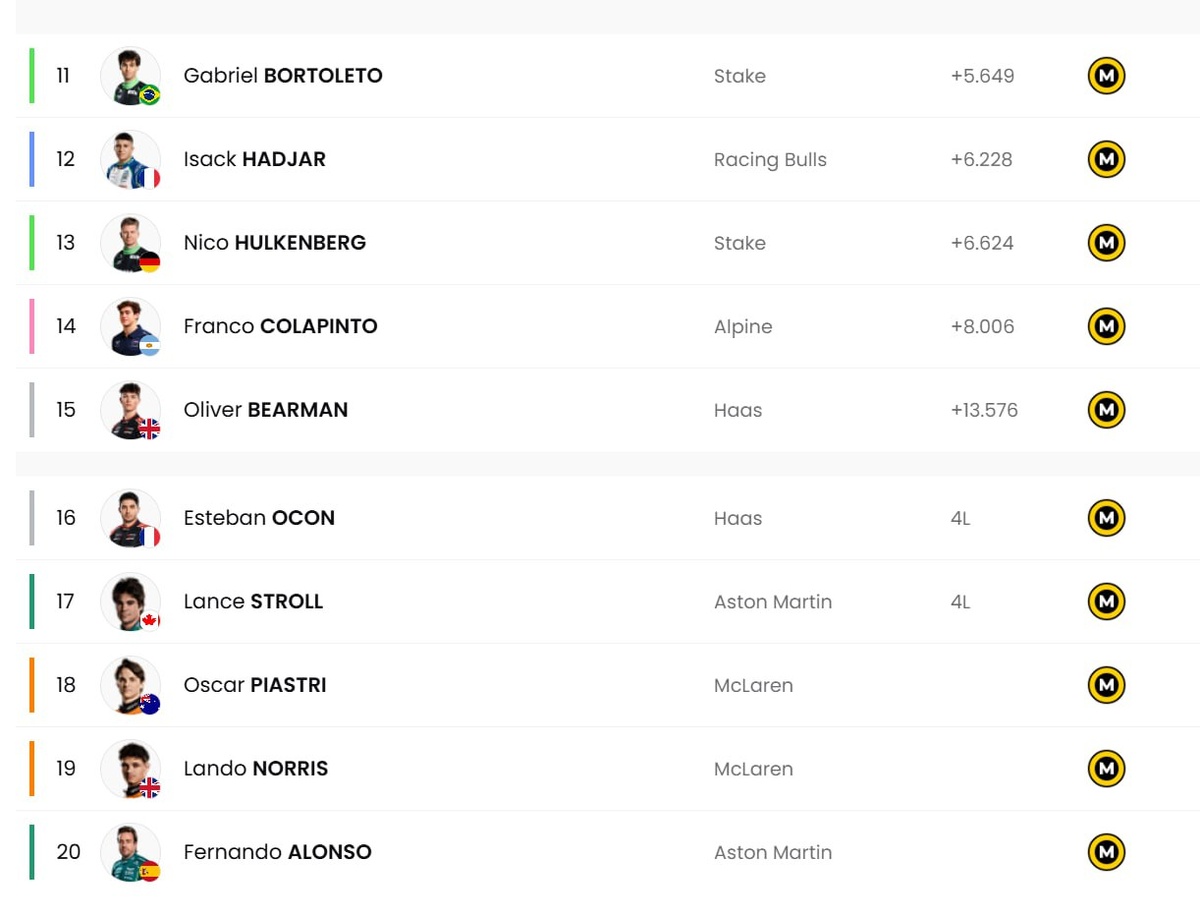Open Gabriel Bortoleto's driver photo

click(131, 76)
